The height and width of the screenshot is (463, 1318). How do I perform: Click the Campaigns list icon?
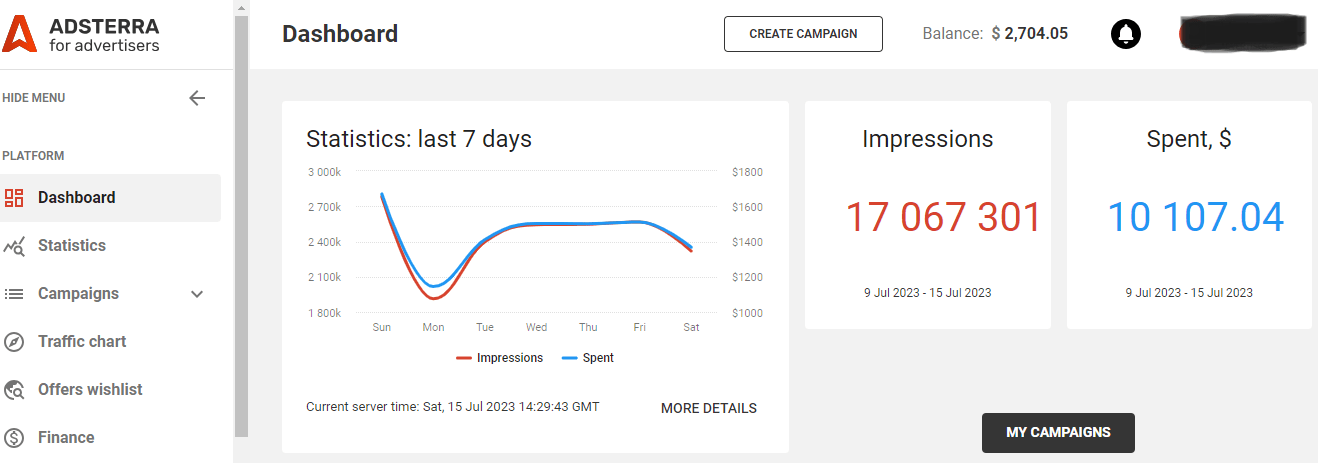click(14, 294)
